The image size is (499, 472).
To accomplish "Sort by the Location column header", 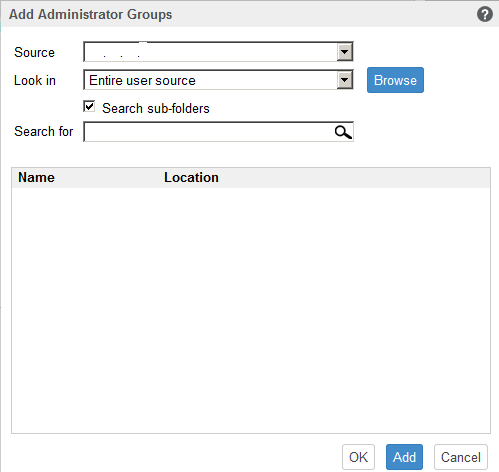I will (191, 177).
